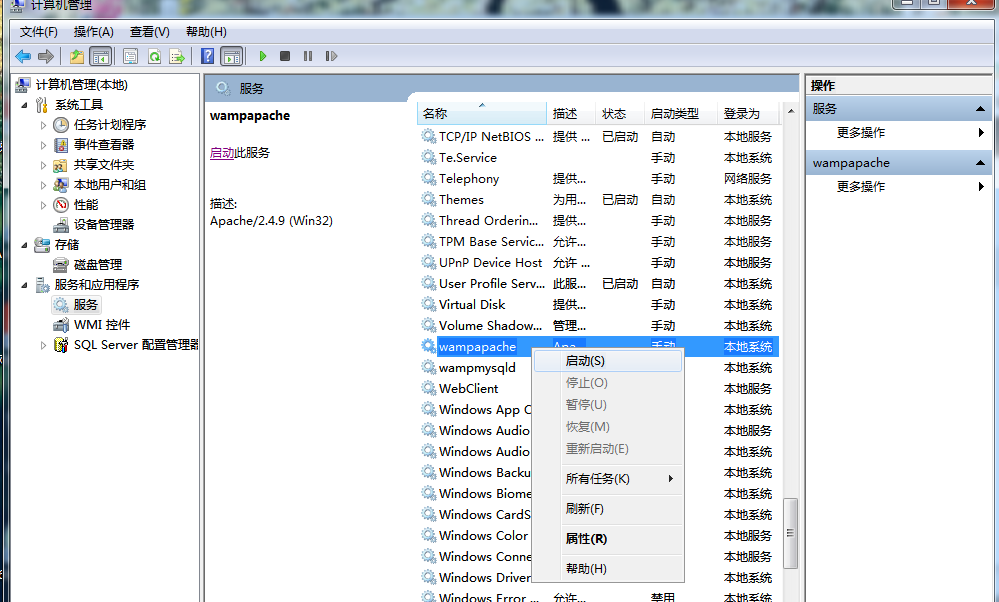Select the Themes service row
The image size is (999, 602).
(x=599, y=199)
